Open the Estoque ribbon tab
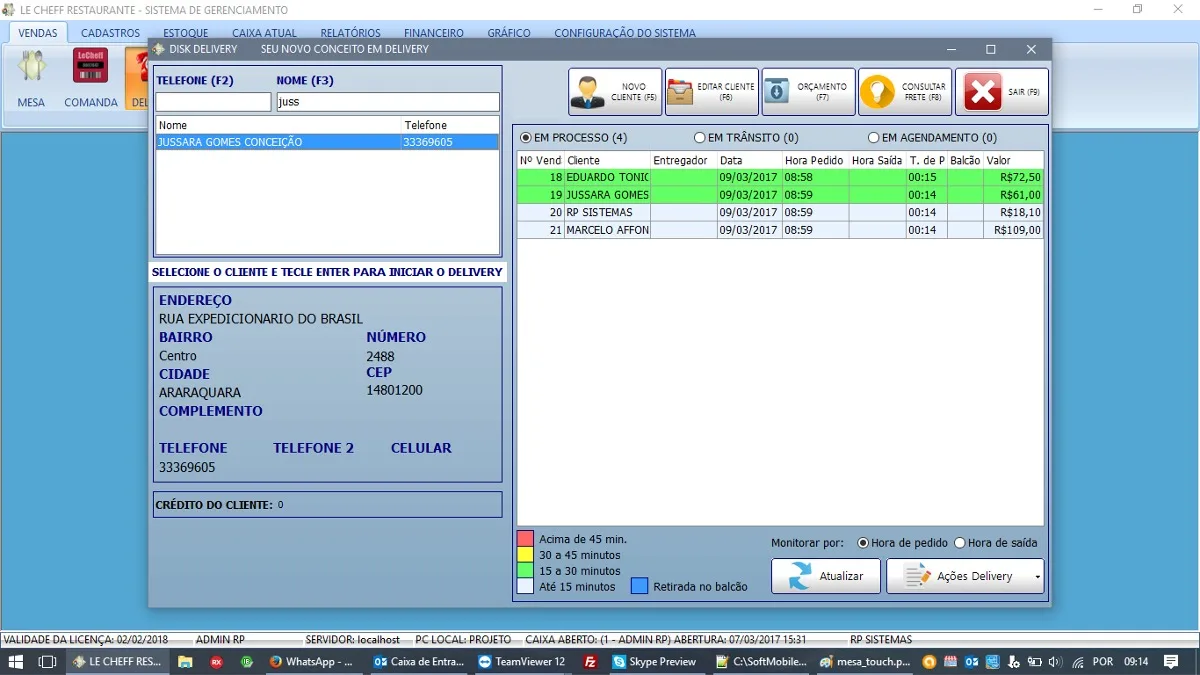 pyautogui.click(x=186, y=33)
